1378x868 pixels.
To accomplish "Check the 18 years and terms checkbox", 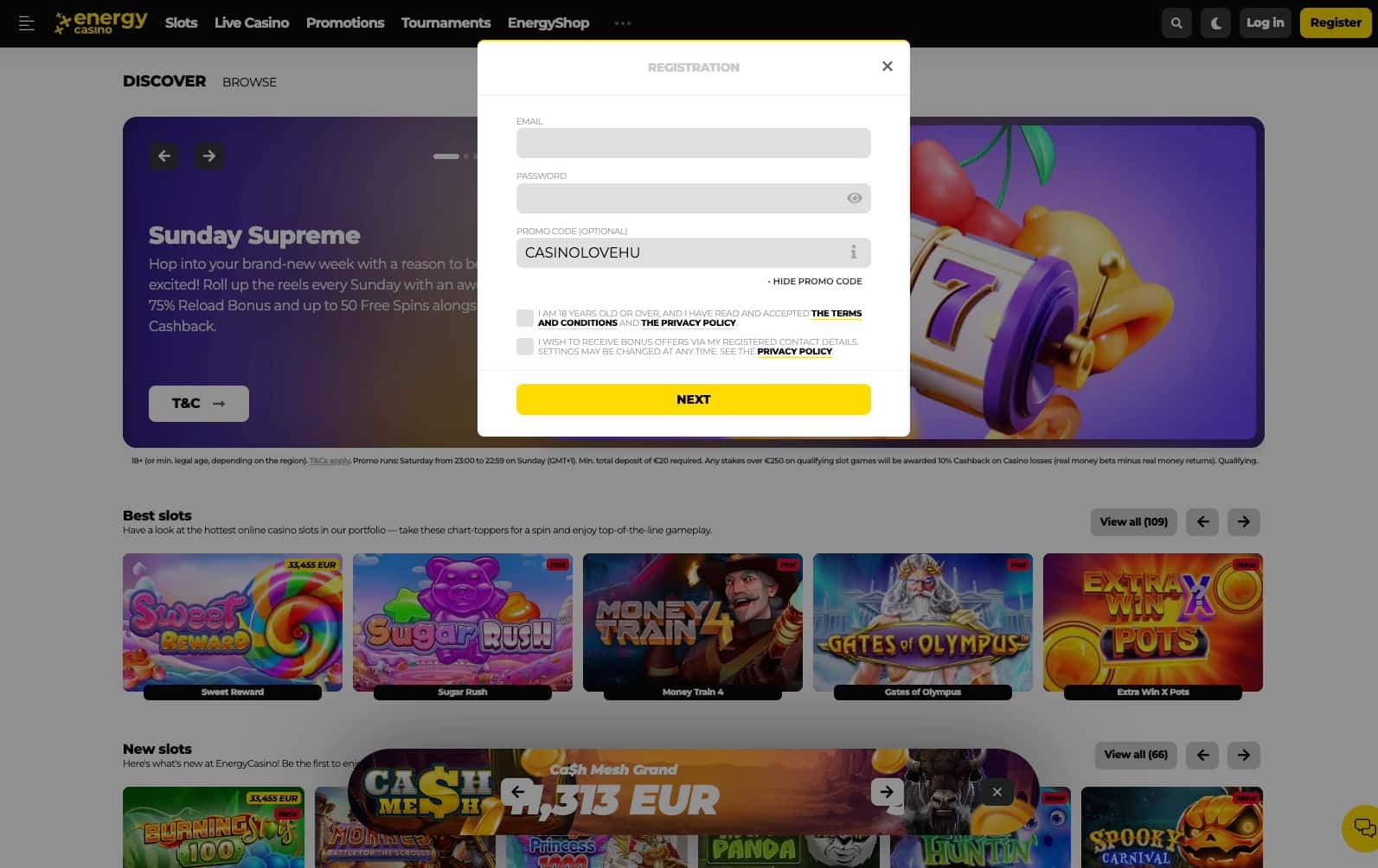I will pos(525,318).
